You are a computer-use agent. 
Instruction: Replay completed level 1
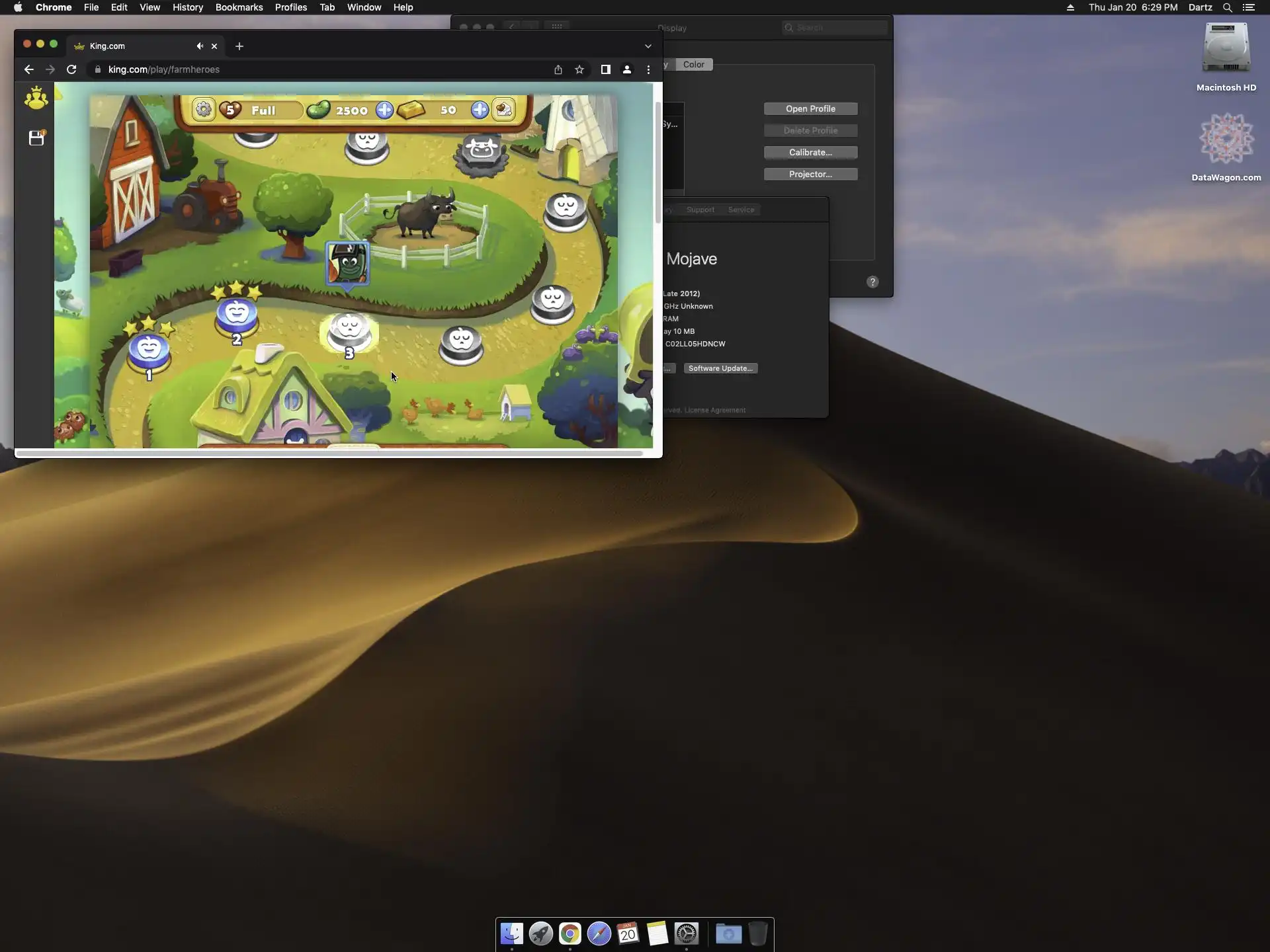pos(149,352)
